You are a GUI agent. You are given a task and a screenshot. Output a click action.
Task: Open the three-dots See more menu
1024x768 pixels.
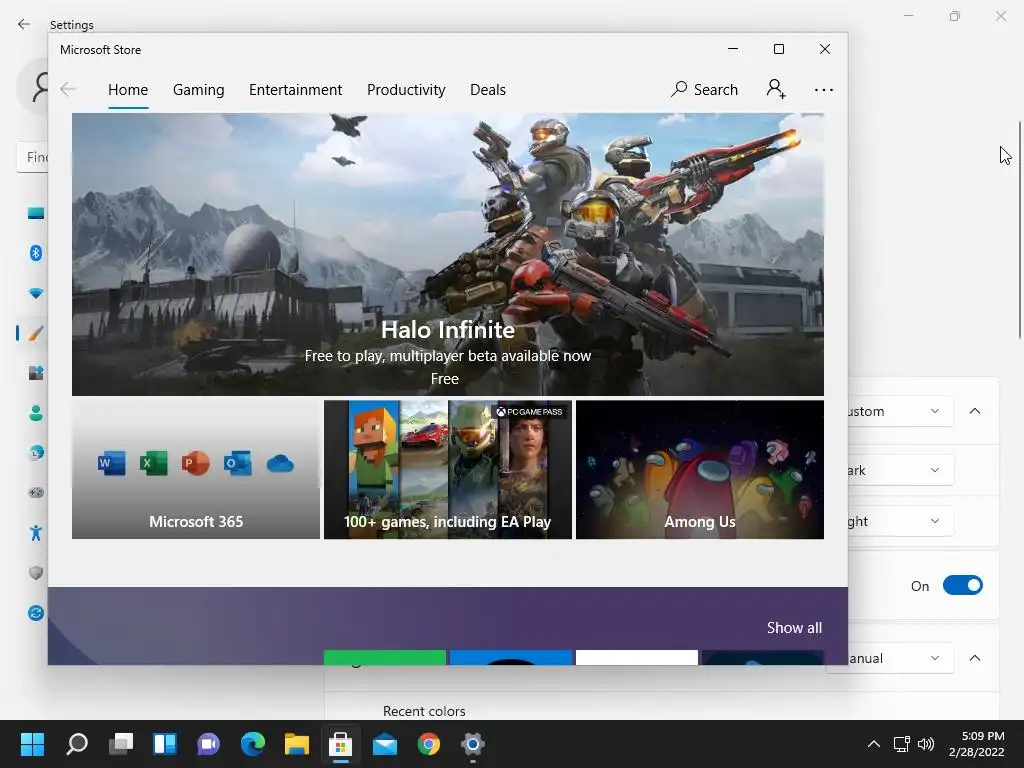pyautogui.click(x=824, y=89)
